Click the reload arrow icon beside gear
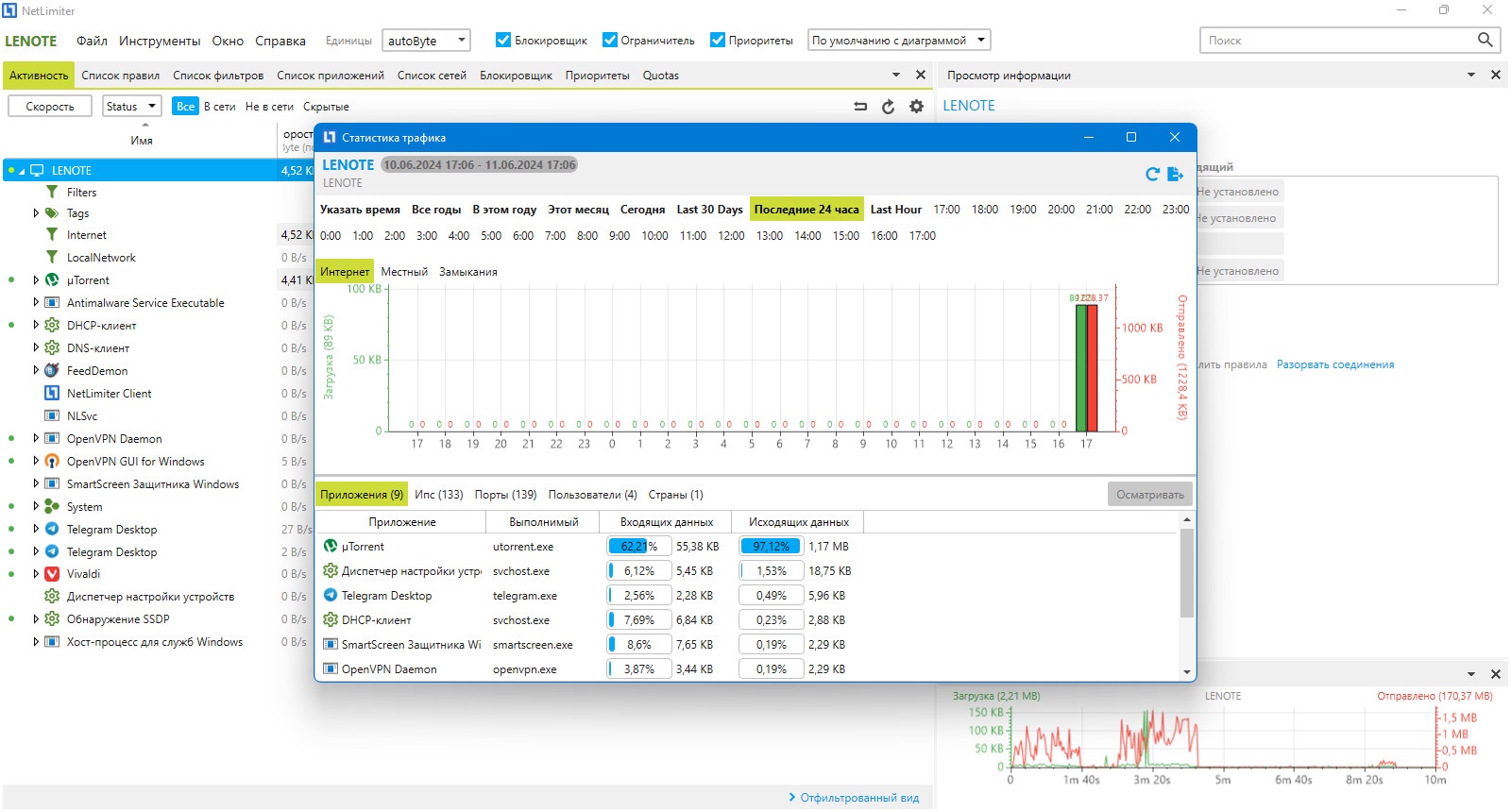The width and height of the screenshot is (1511, 812). pyautogui.click(x=888, y=107)
